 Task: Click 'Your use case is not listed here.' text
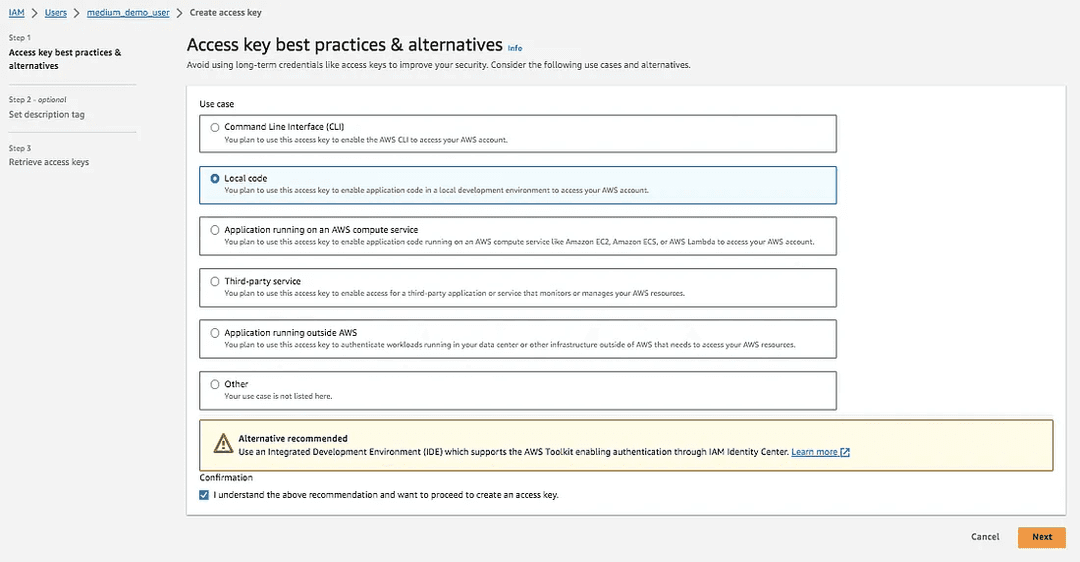[278, 396]
